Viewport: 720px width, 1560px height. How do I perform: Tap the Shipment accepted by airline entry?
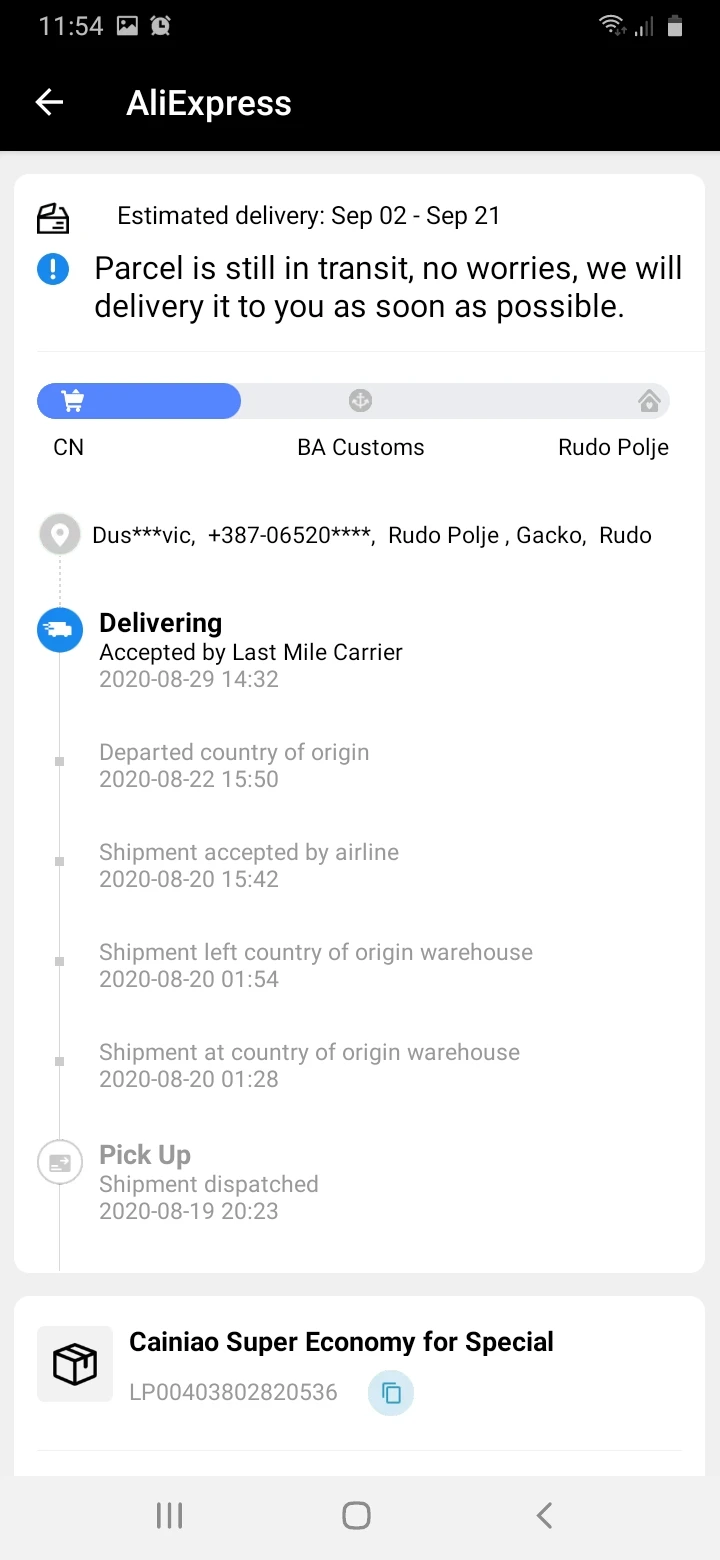tap(249, 865)
